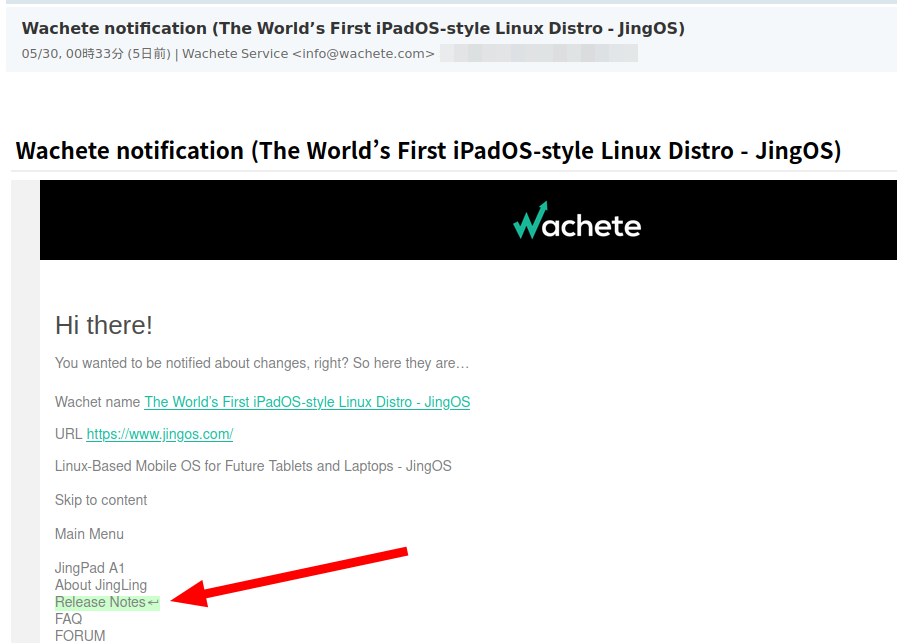Viewport: 897px width, 643px height.
Task: Click the date 05/30, 00時33分 in the header
Action: 73,54
